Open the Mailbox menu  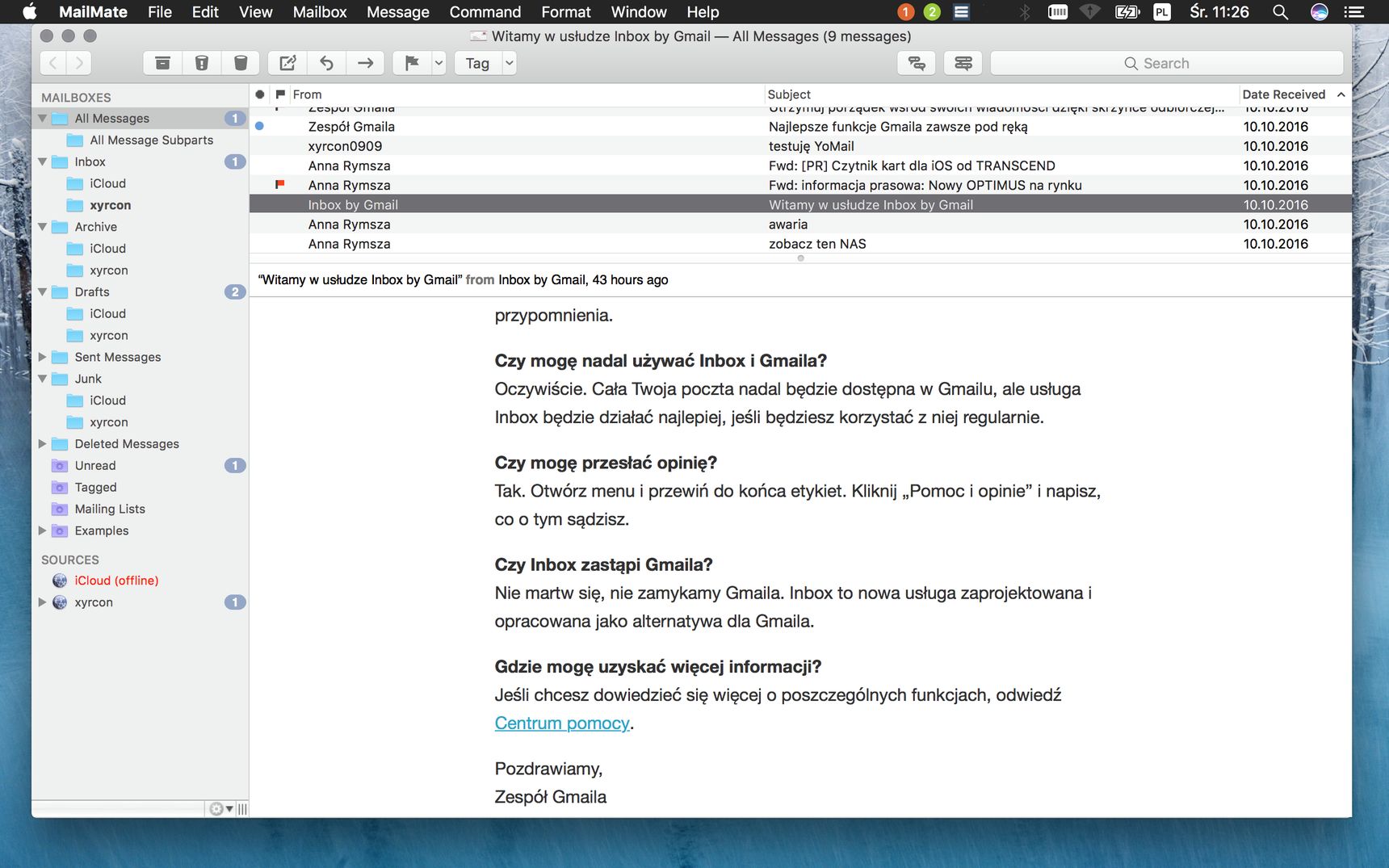(x=320, y=12)
